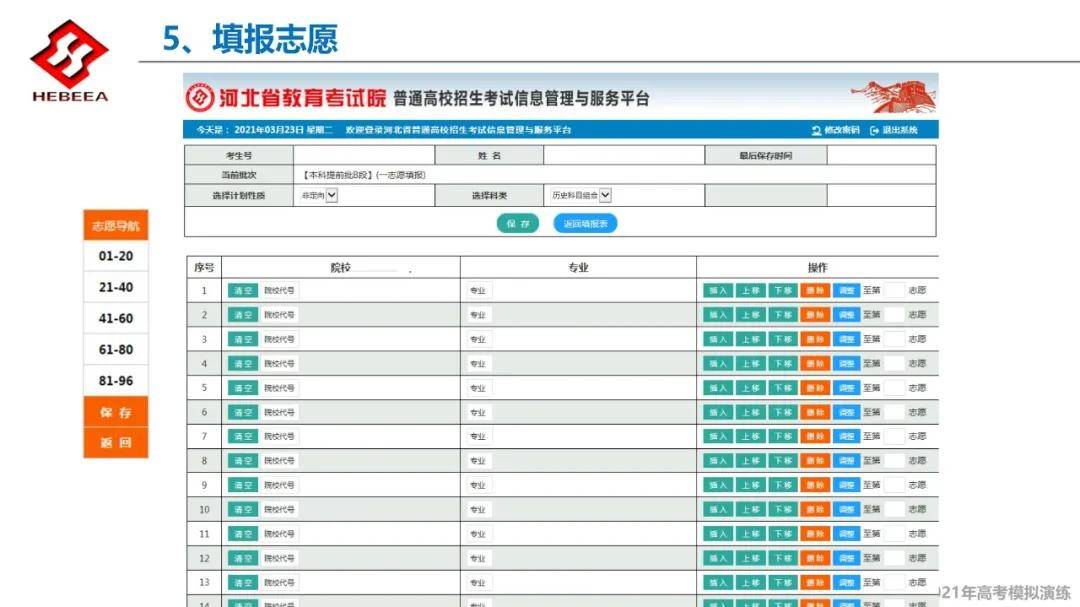Clear row 1 with its 清空 button
This screenshot has width=1080, height=607.
click(x=241, y=290)
